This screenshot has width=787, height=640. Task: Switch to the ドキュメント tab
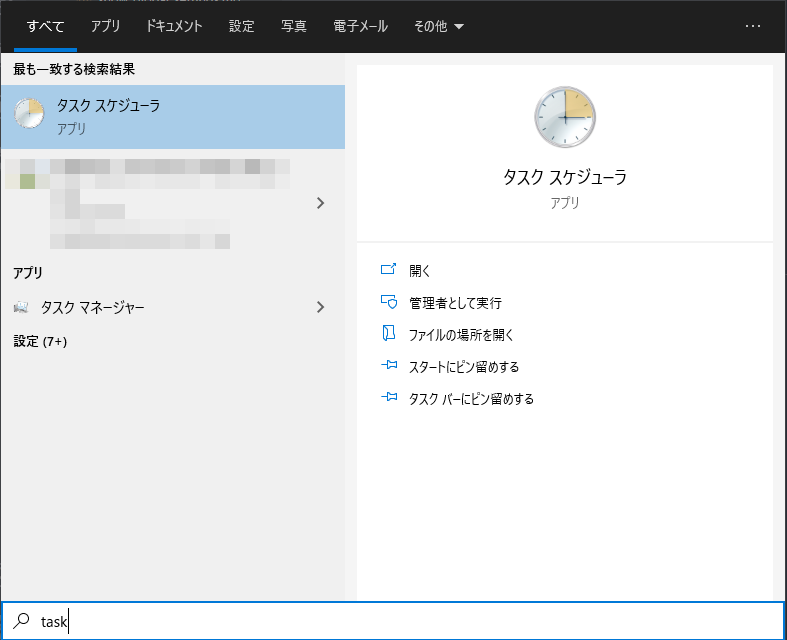point(174,26)
